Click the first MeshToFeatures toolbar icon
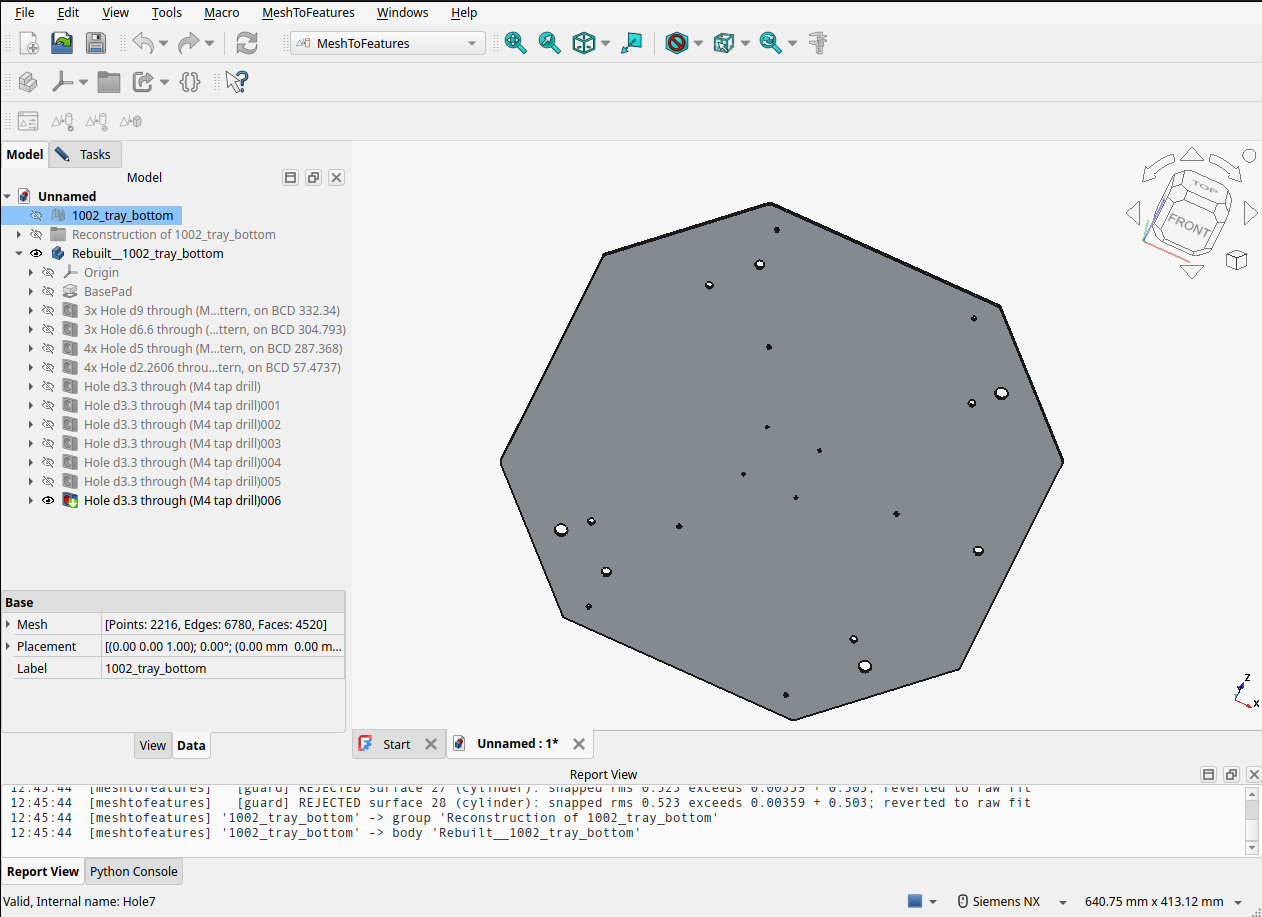Screen dimensions: 1262x917 (28, 121)
